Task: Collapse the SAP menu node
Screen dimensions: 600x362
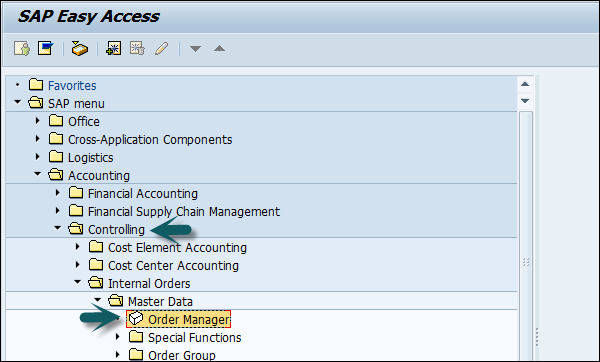Action: [17, 102]
